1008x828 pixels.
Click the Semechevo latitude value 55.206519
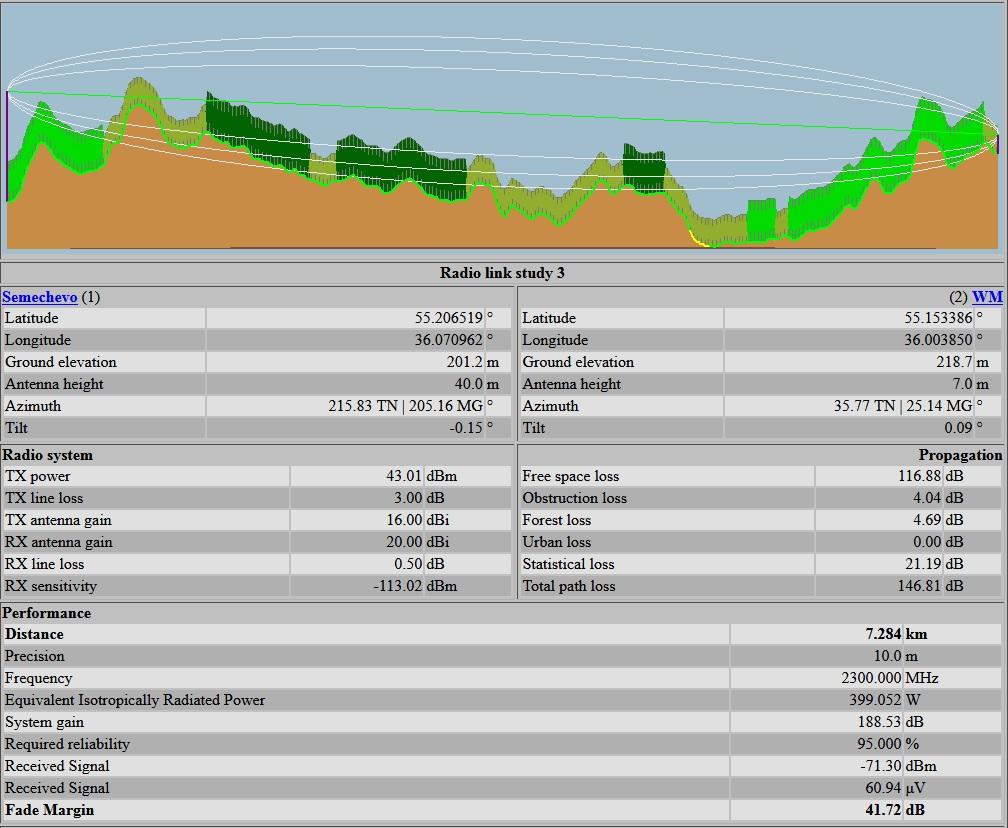click(x=449, y=318)
